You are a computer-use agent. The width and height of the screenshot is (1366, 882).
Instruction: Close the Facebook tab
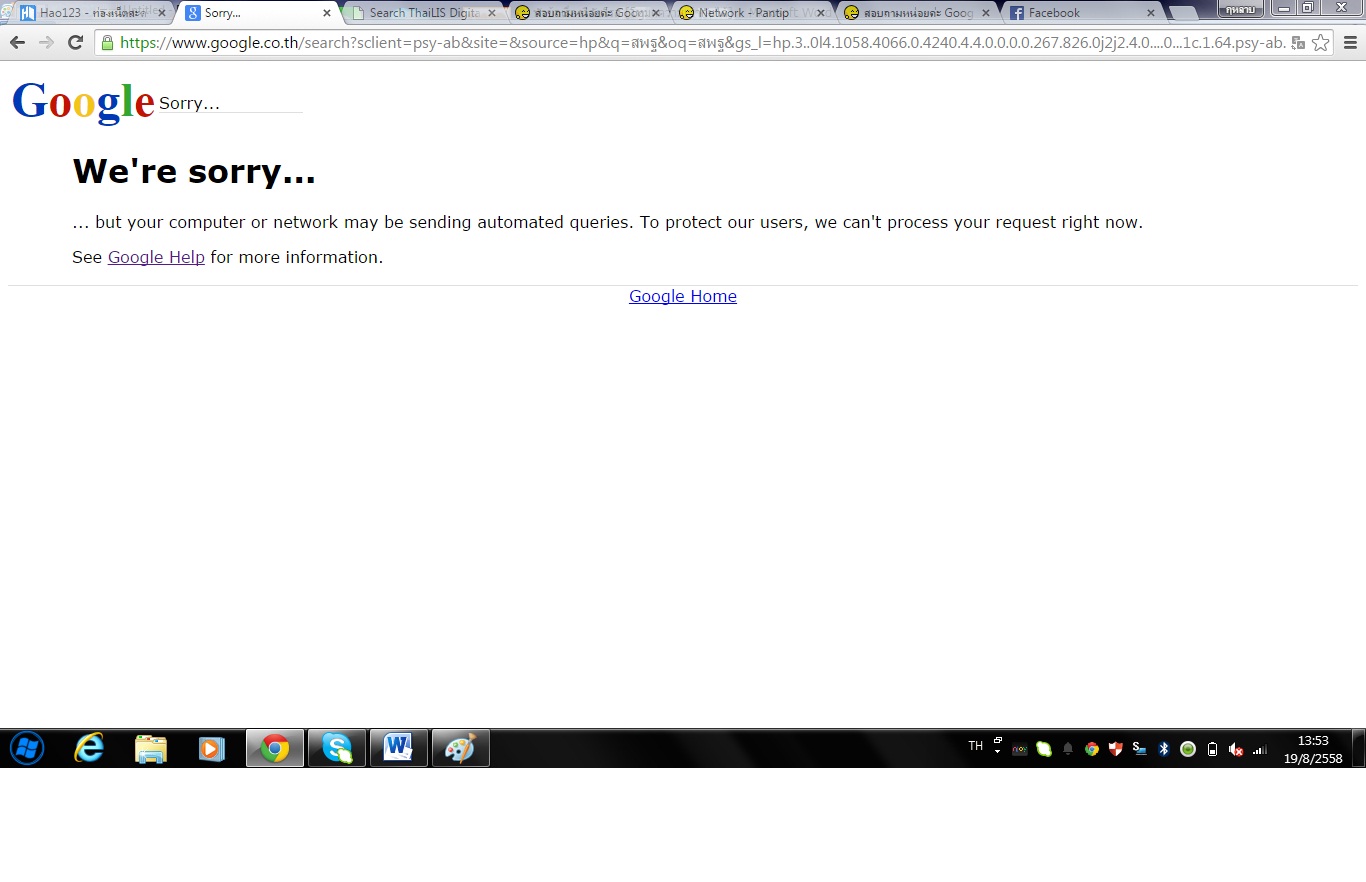click(1150, 13)
